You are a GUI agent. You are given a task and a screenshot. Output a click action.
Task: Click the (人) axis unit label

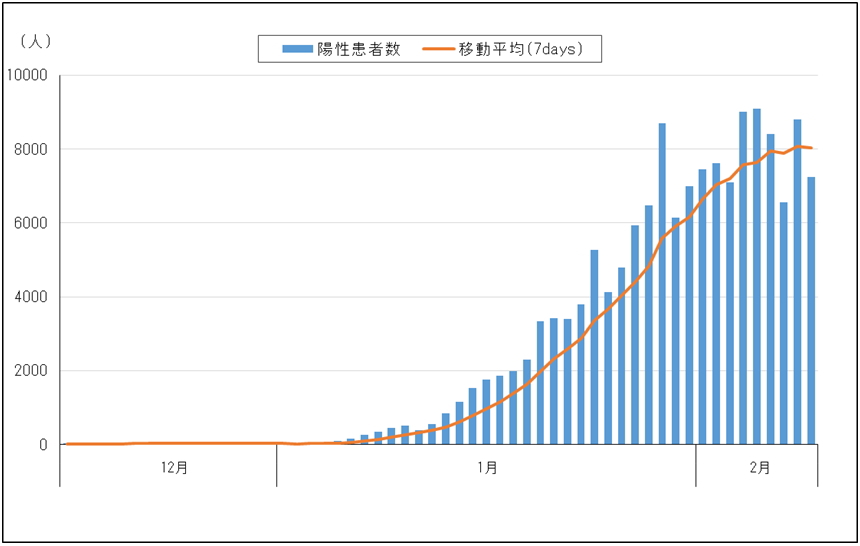pos(36,41)
